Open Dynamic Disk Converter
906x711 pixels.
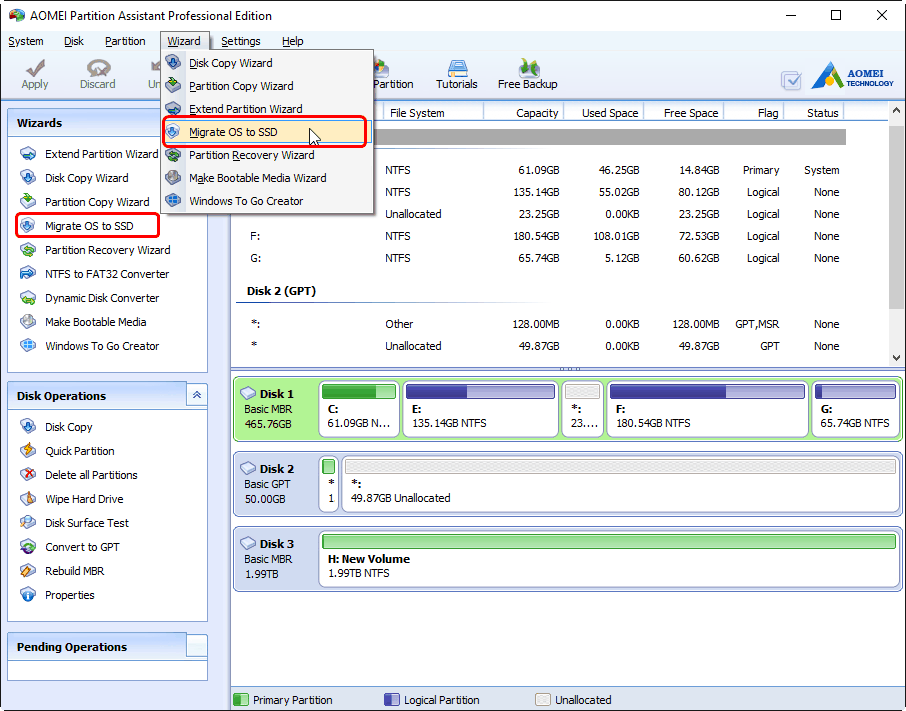pos(90,298)
